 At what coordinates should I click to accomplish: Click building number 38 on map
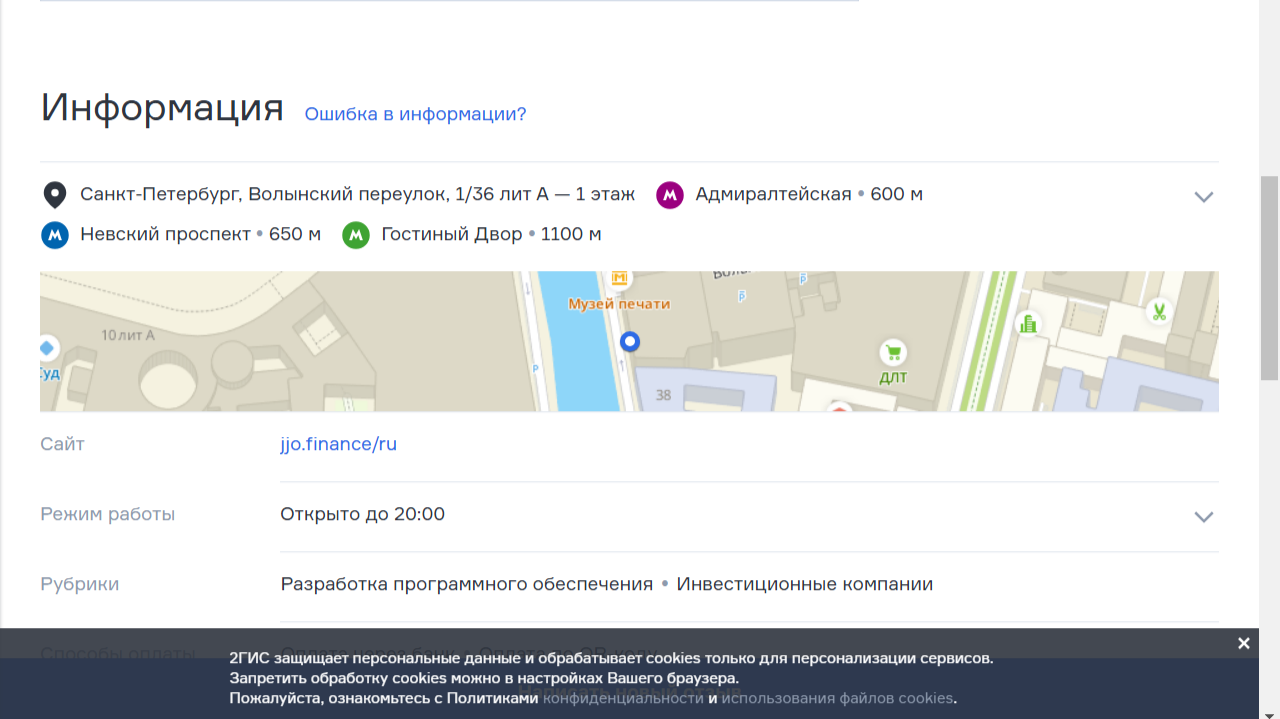(663, 395)
